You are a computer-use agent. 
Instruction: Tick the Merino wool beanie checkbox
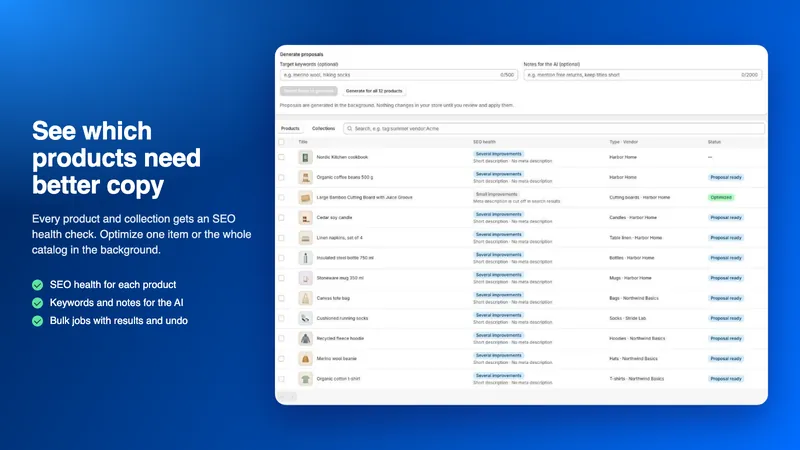[282, 359]
